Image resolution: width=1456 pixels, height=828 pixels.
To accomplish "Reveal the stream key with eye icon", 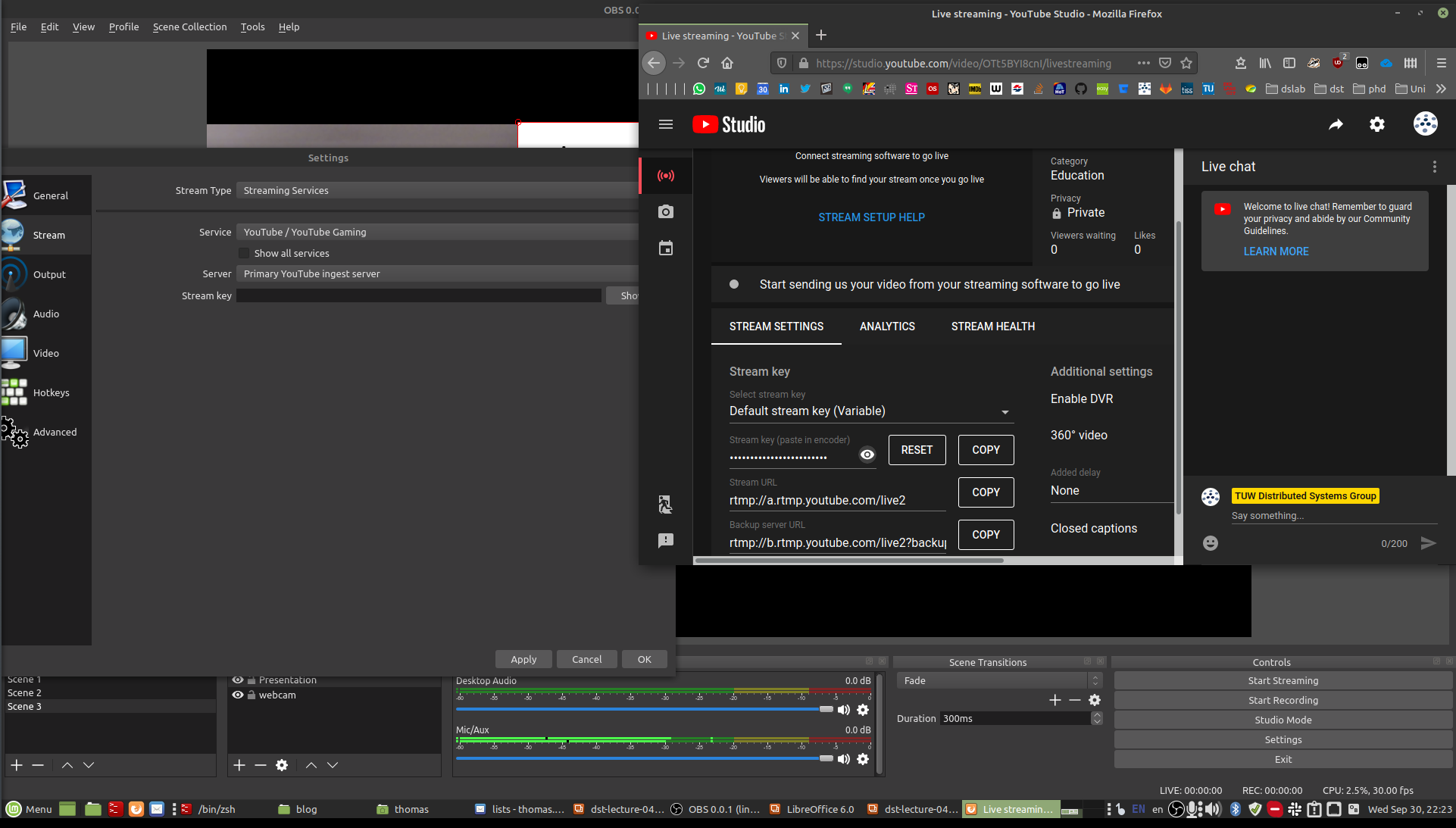I will tap(867, 455).
